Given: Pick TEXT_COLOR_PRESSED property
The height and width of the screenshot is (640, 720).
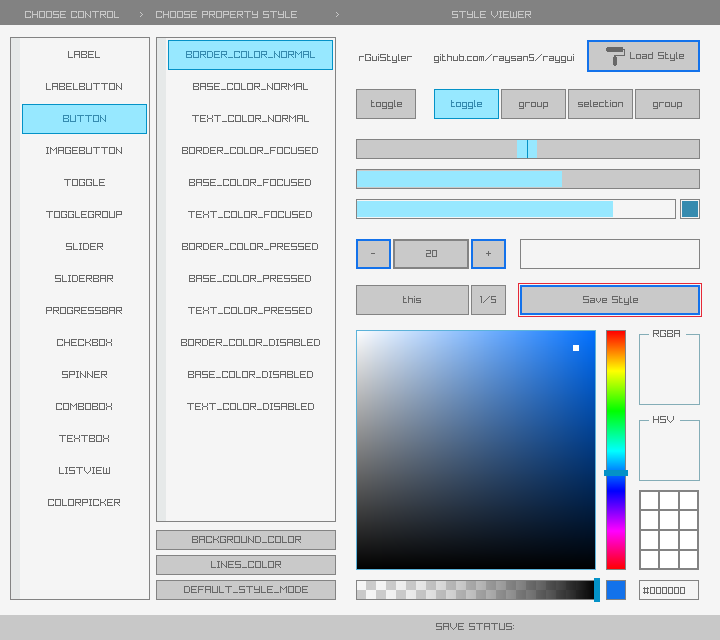Looking at the screenshot, I should pos(250,311).
